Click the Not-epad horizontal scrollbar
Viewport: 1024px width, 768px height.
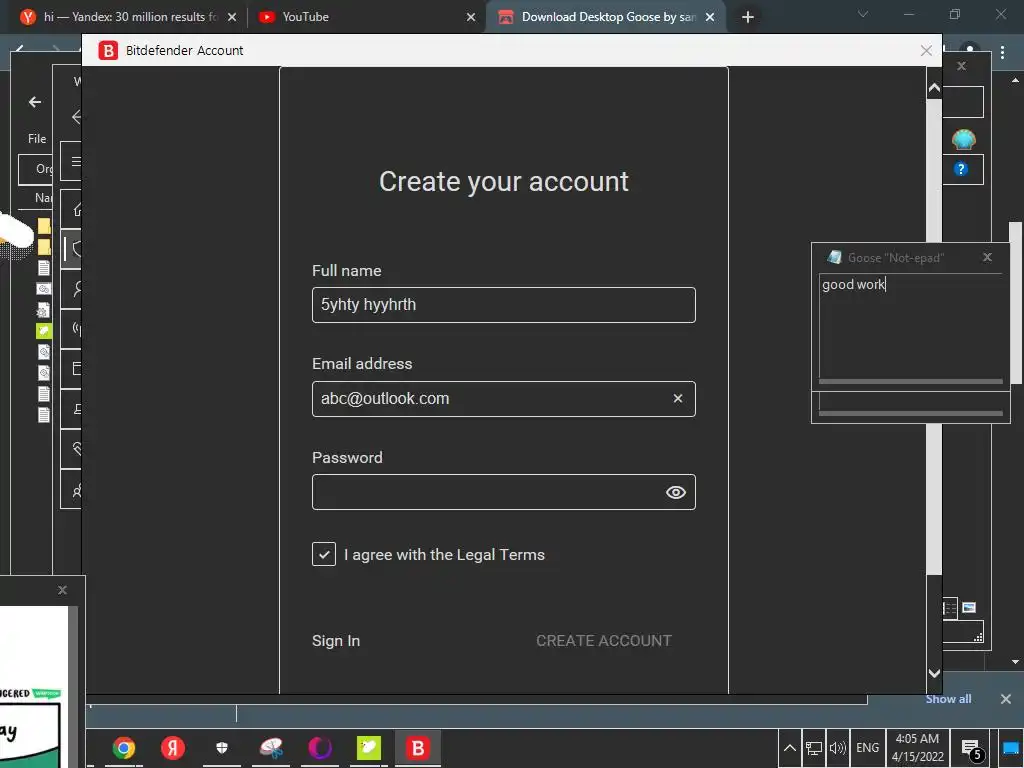click(x=910, y=381)
